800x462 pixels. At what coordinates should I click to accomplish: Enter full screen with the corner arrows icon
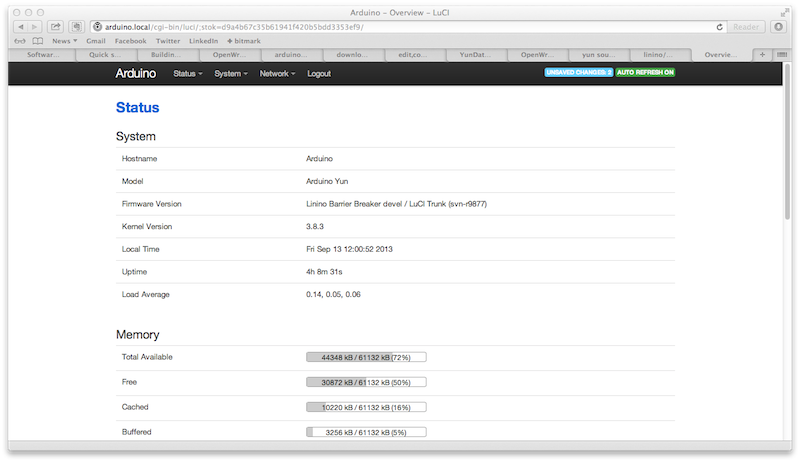784,13
